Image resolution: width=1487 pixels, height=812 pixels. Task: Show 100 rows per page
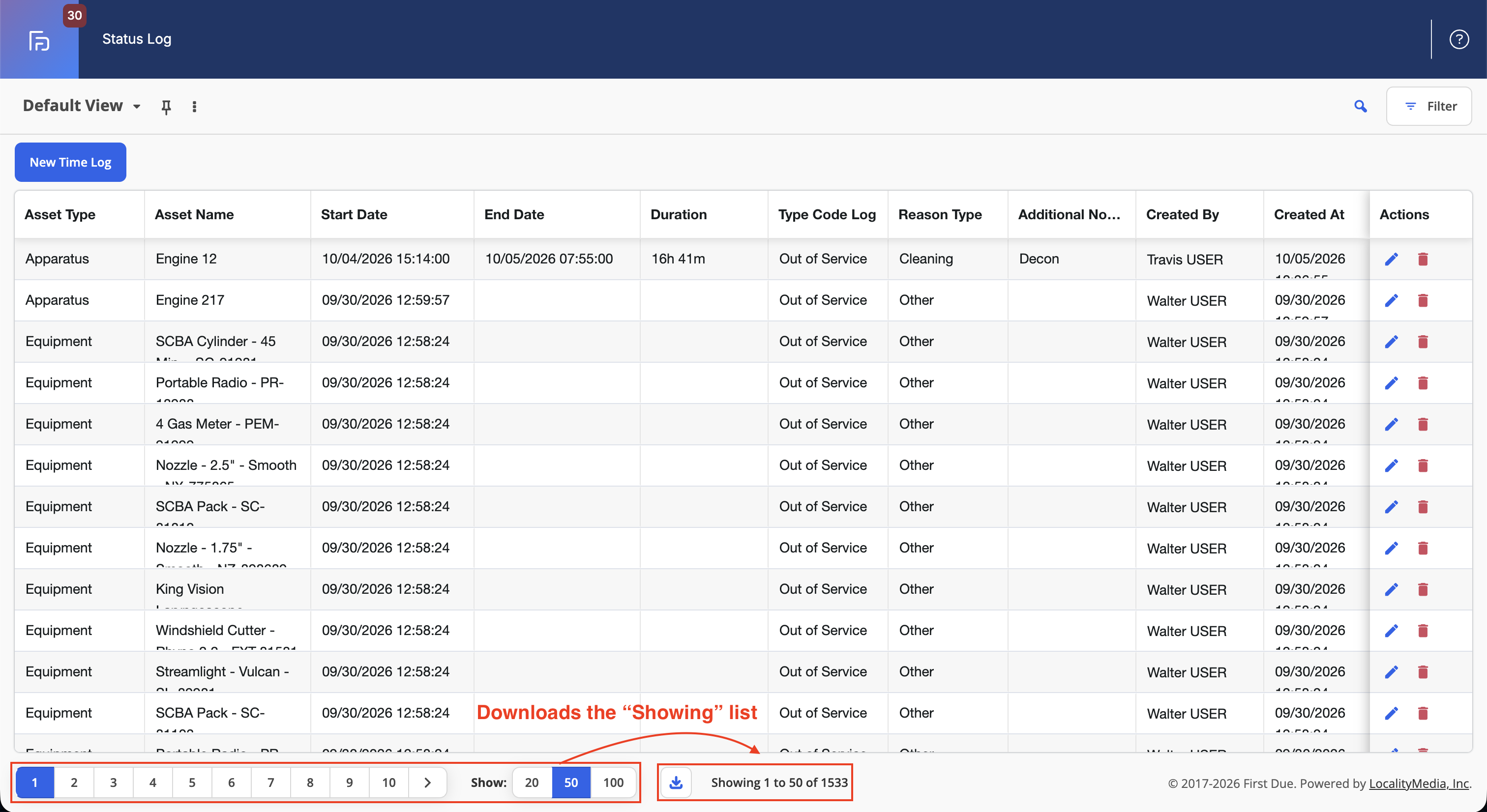(613, 783)
